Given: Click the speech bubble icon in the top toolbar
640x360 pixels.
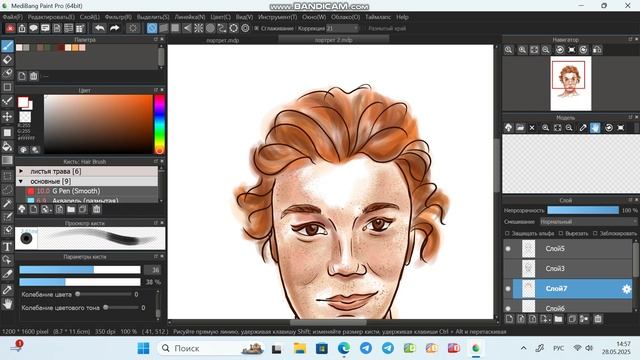Looking at the screenshot, I should (33, 28).
